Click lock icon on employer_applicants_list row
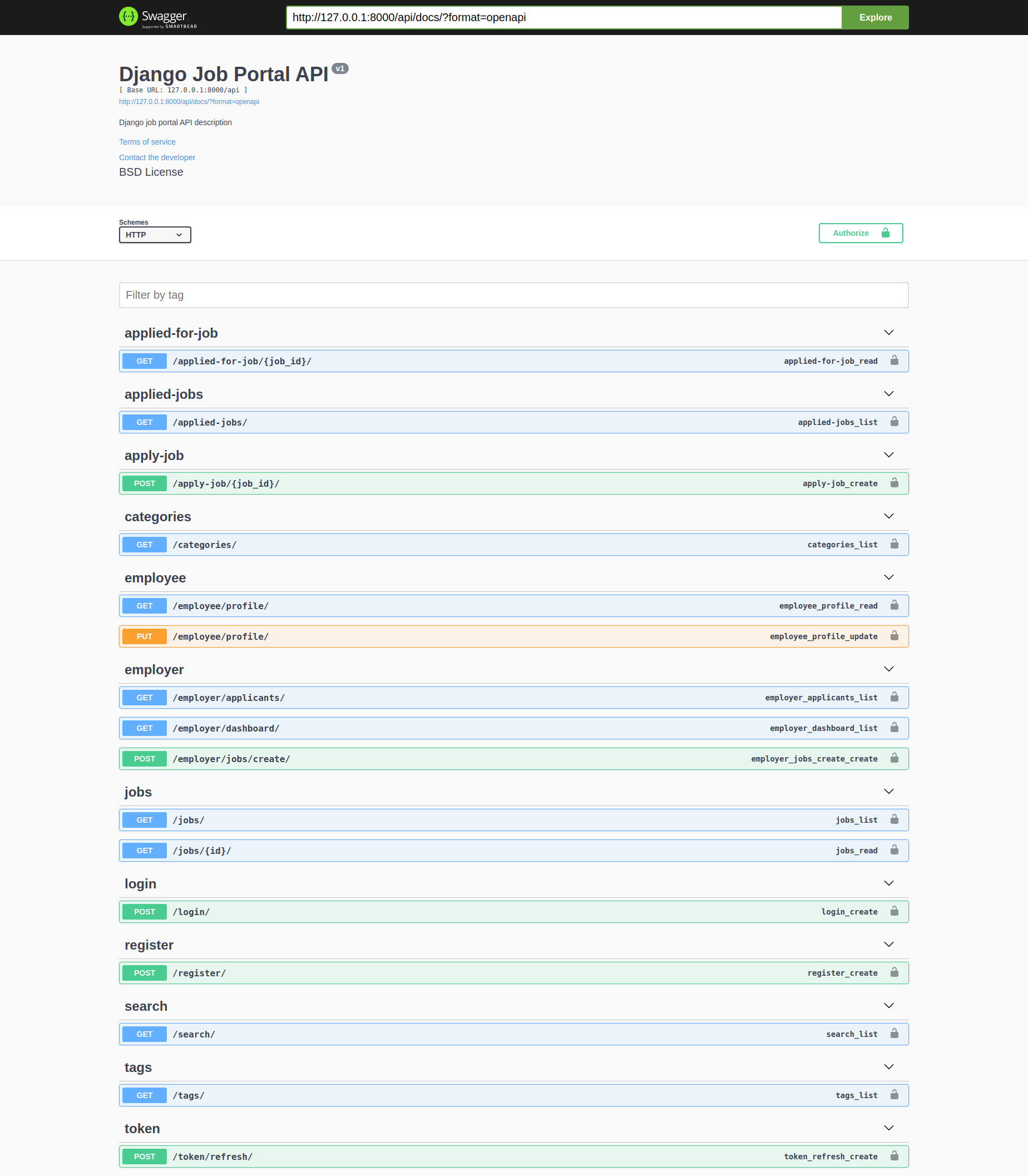The width and height of the screenshot is (1028, 1176). point(894,697)
